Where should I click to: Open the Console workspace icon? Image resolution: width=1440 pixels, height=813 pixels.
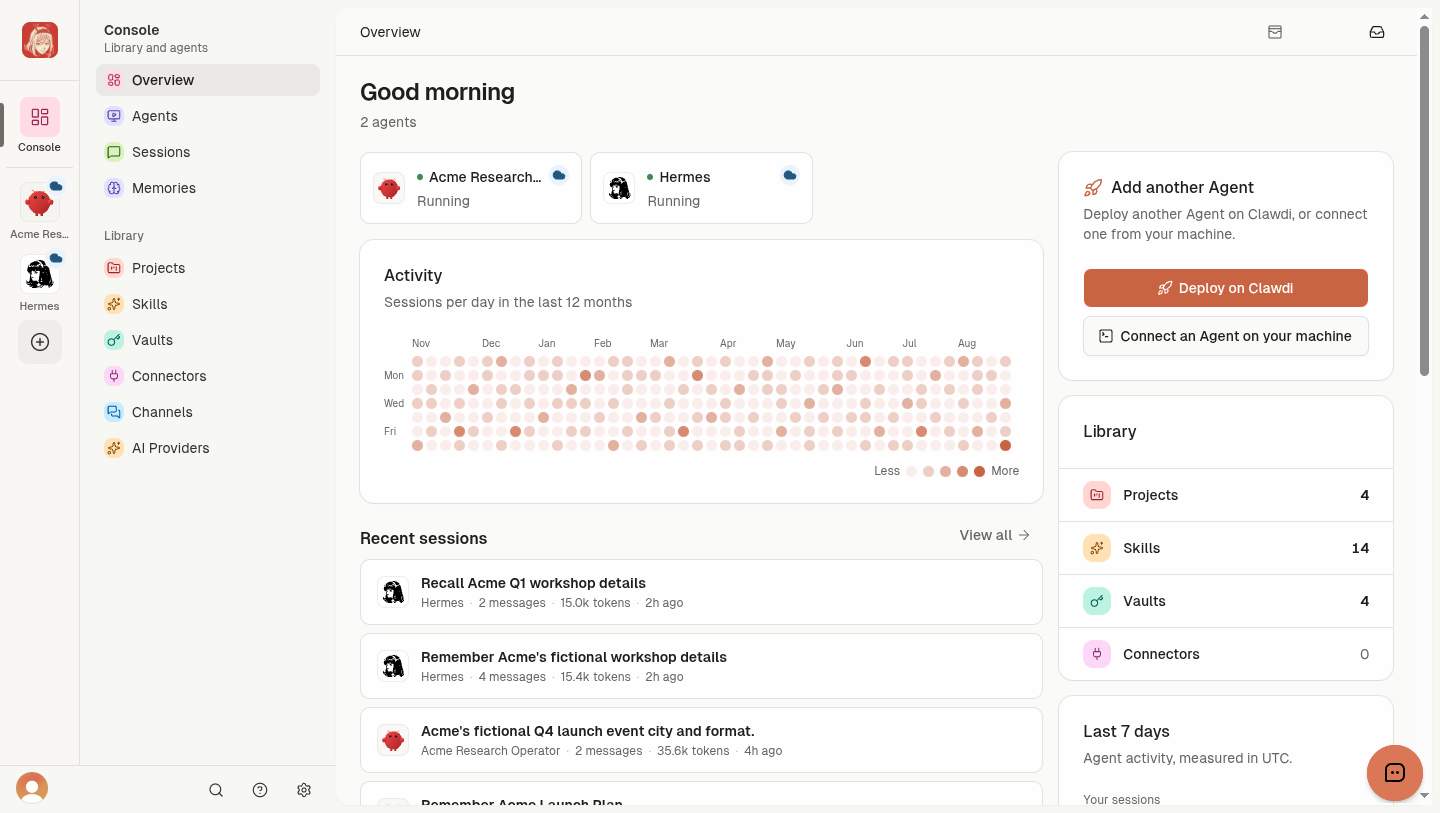(40, 117)
